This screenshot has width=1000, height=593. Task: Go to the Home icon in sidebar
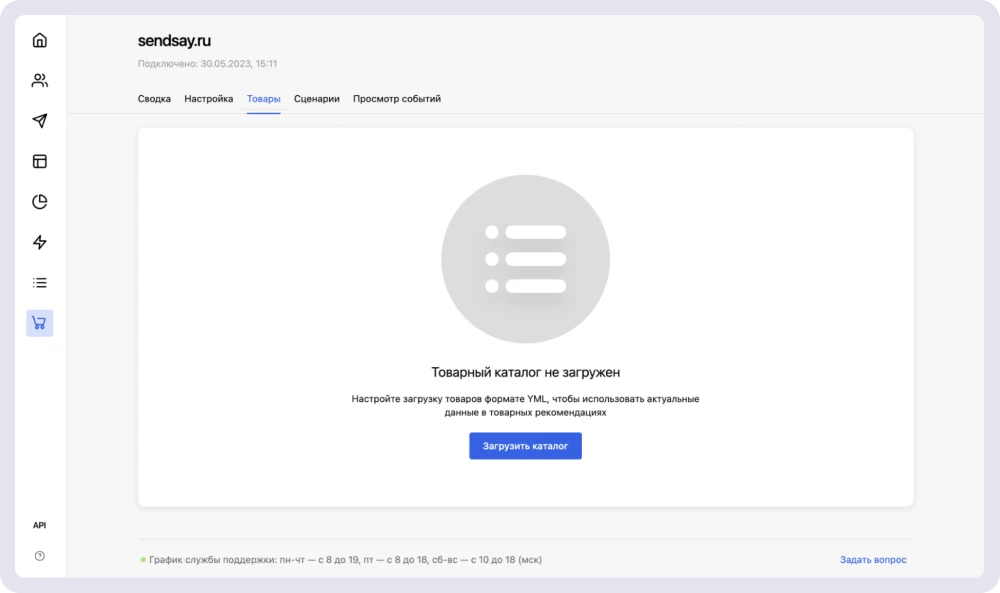pos(40,41)
